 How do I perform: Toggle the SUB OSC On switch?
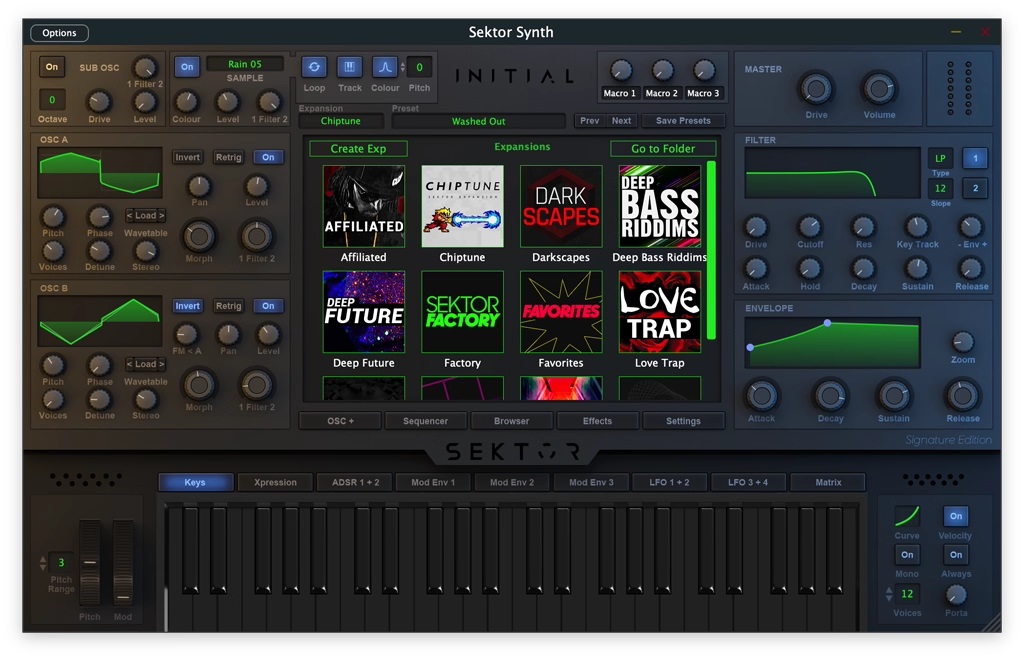click(52, 67)
